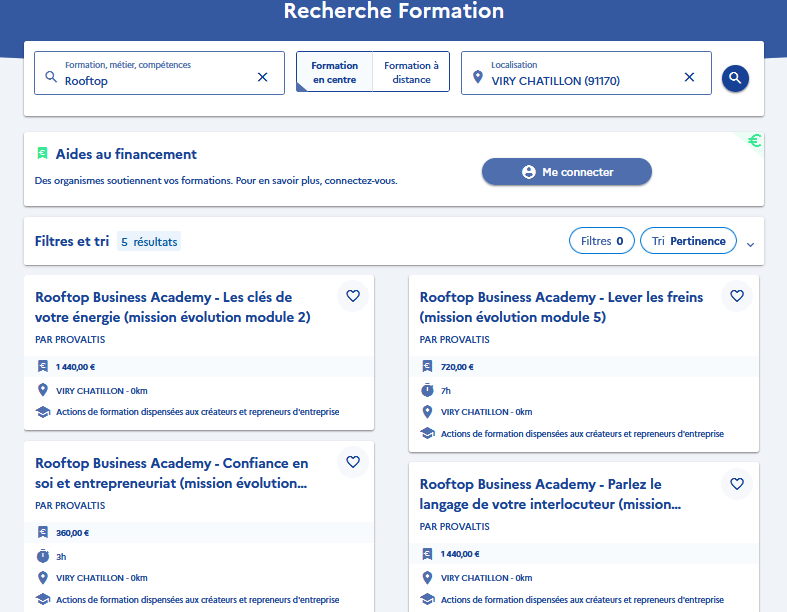
Task: Click the location pin in Localisation field
Action: pos(478,77)
